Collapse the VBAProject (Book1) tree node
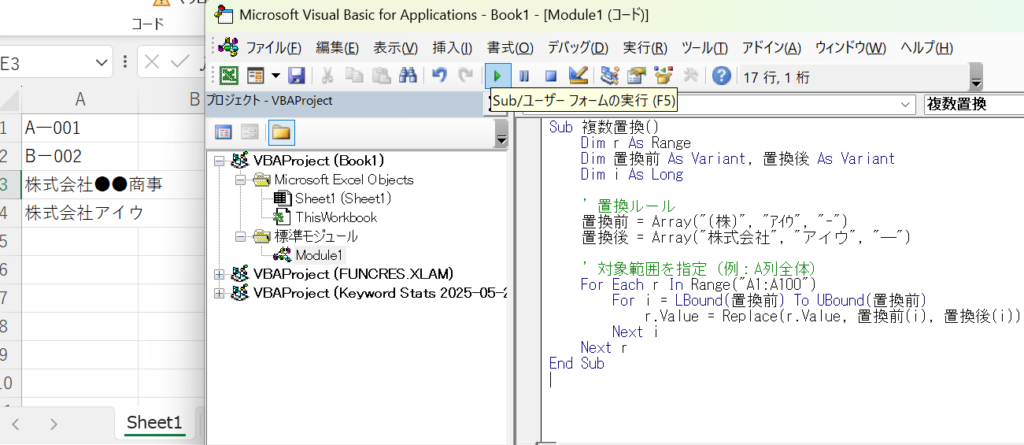The height and width of the screenshot is (445, 1024). (x=219, y=160)
